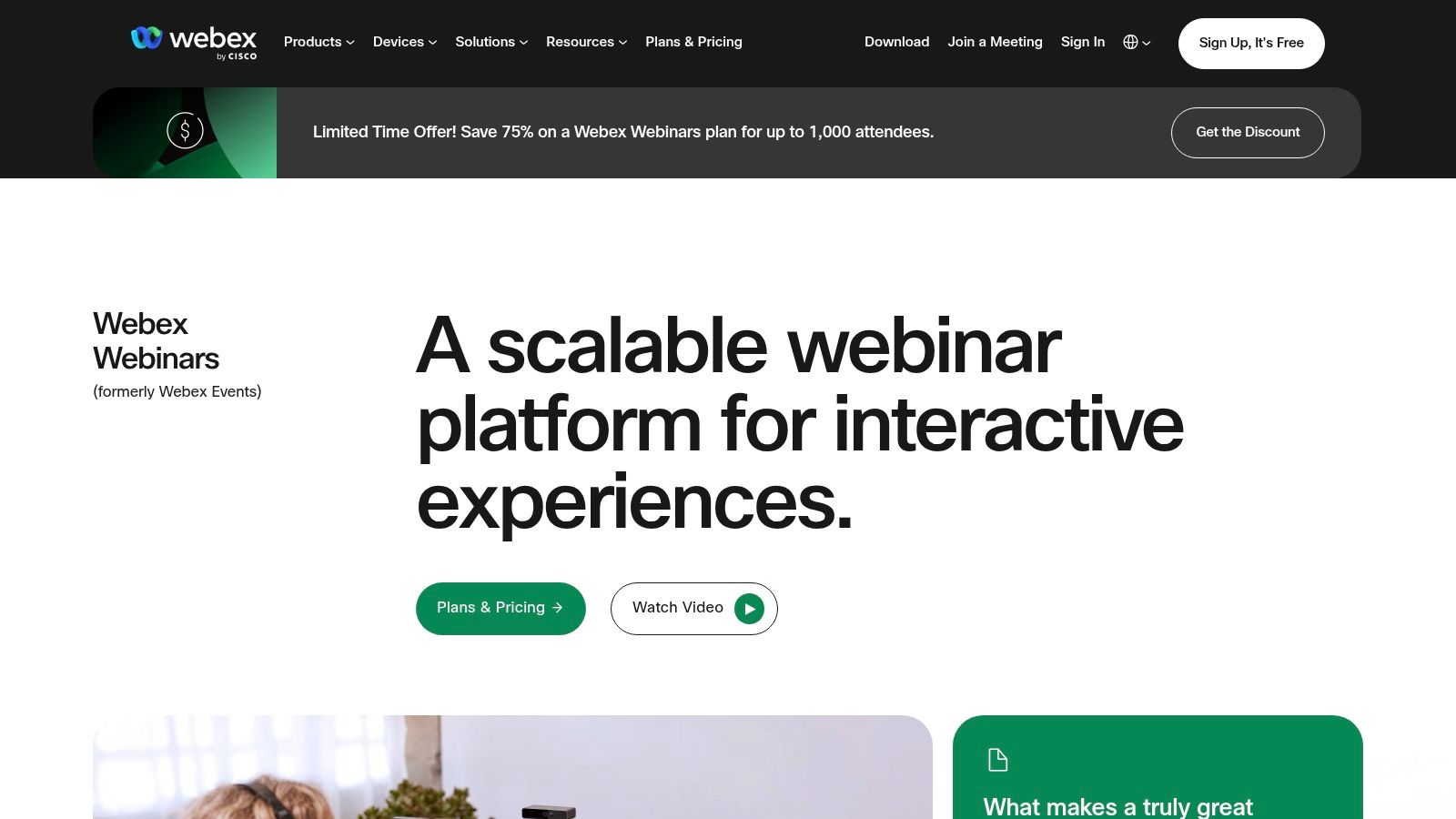Click the Download link
The image size is (1456, 819).
pos(896,42)
